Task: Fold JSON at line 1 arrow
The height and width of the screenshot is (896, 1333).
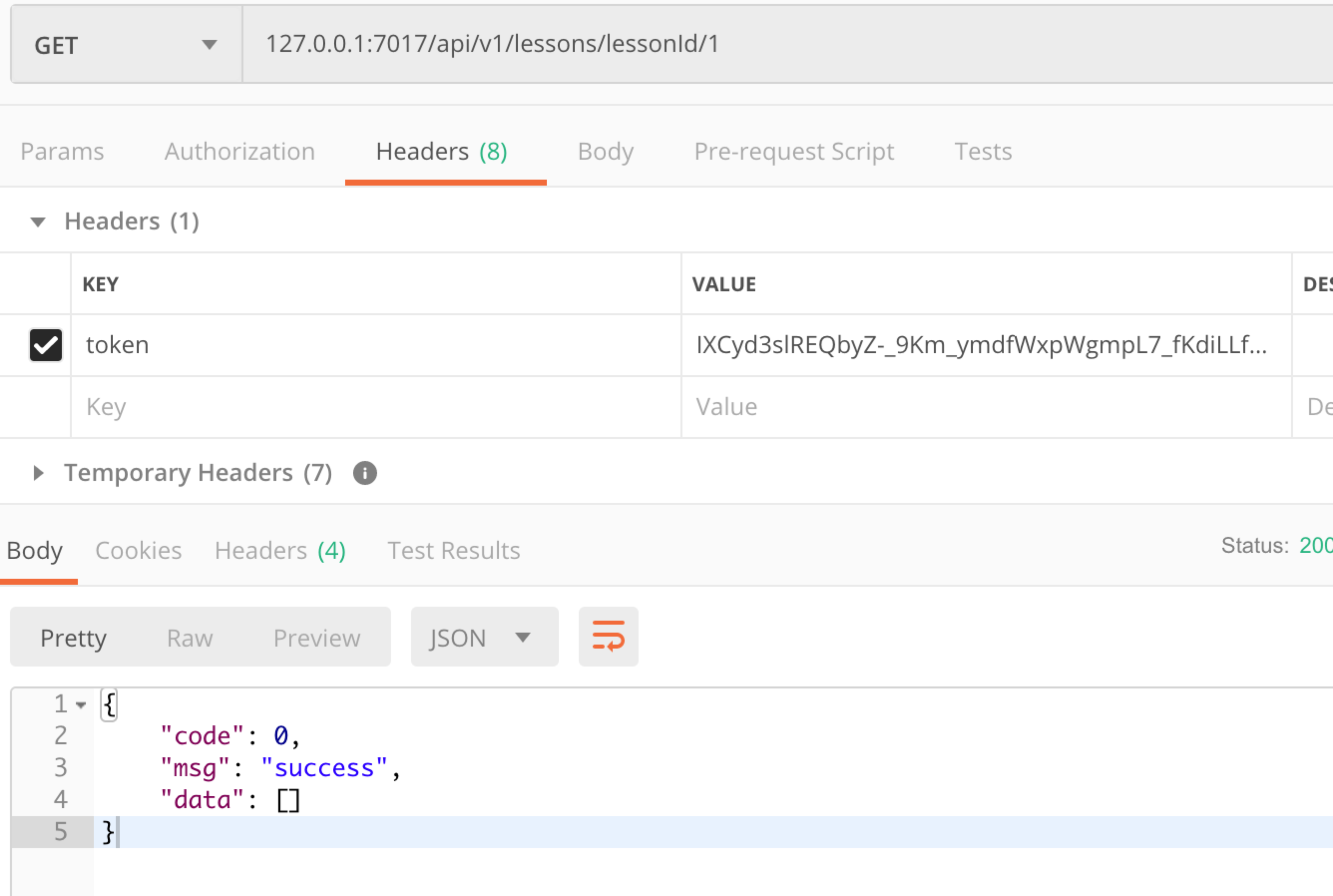Action: (81, 705)
